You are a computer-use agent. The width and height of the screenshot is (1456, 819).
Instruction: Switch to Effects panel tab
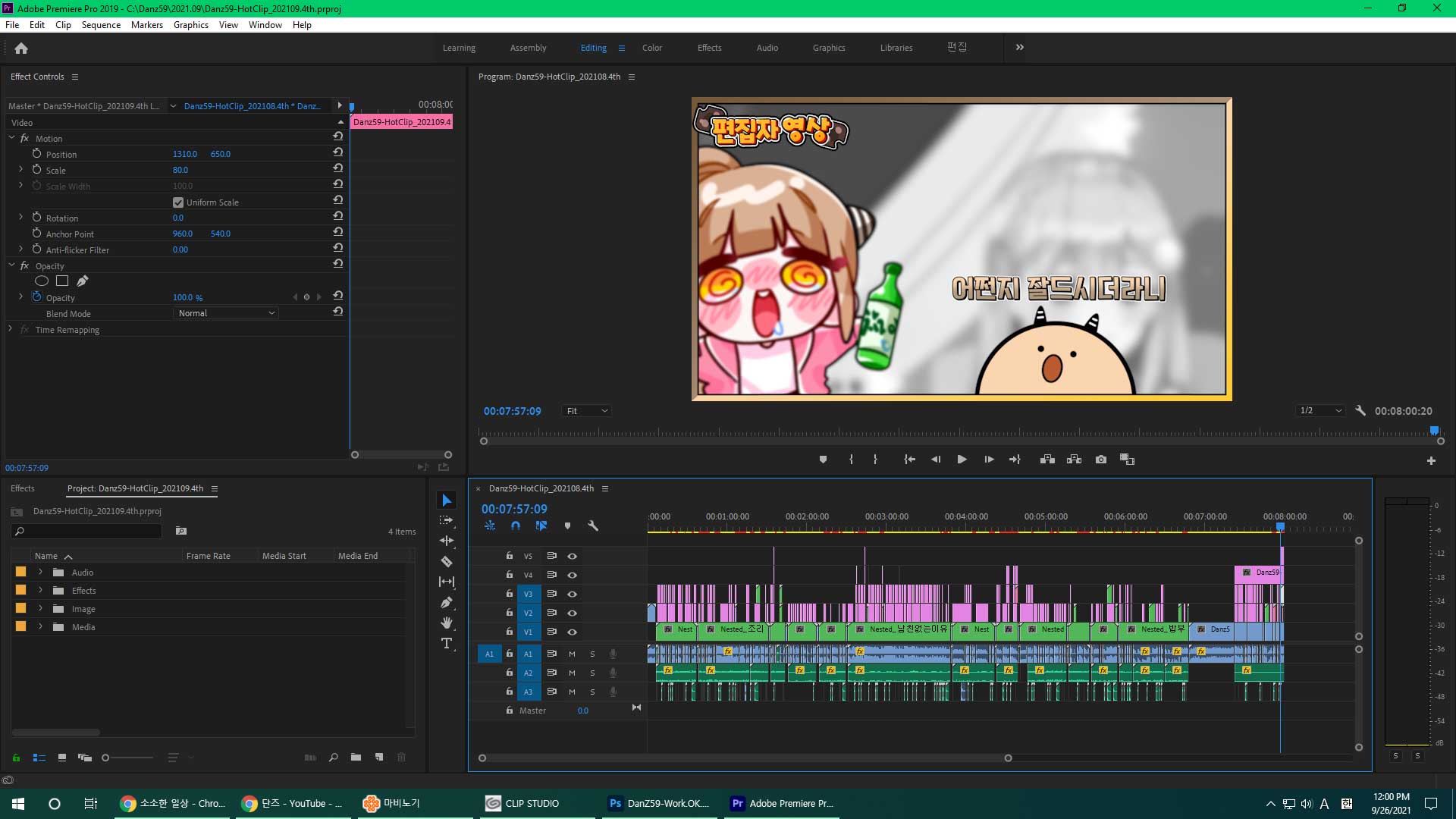coord(23,488)
